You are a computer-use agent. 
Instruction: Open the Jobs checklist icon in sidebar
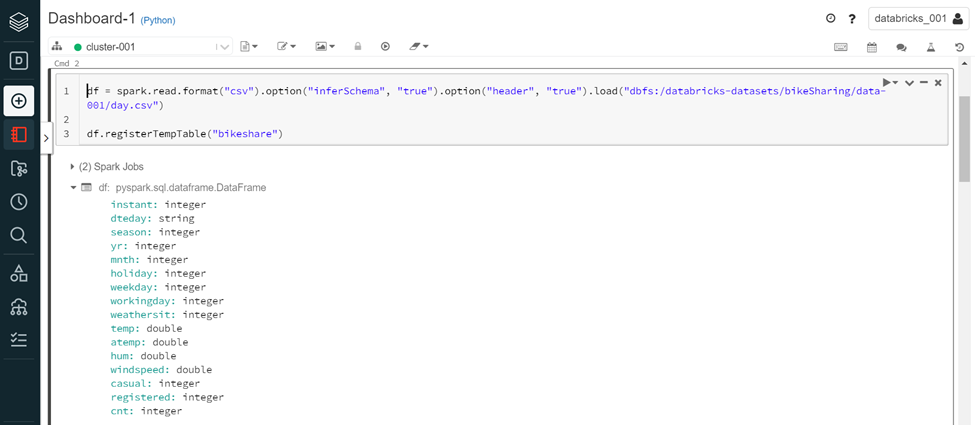19,339
